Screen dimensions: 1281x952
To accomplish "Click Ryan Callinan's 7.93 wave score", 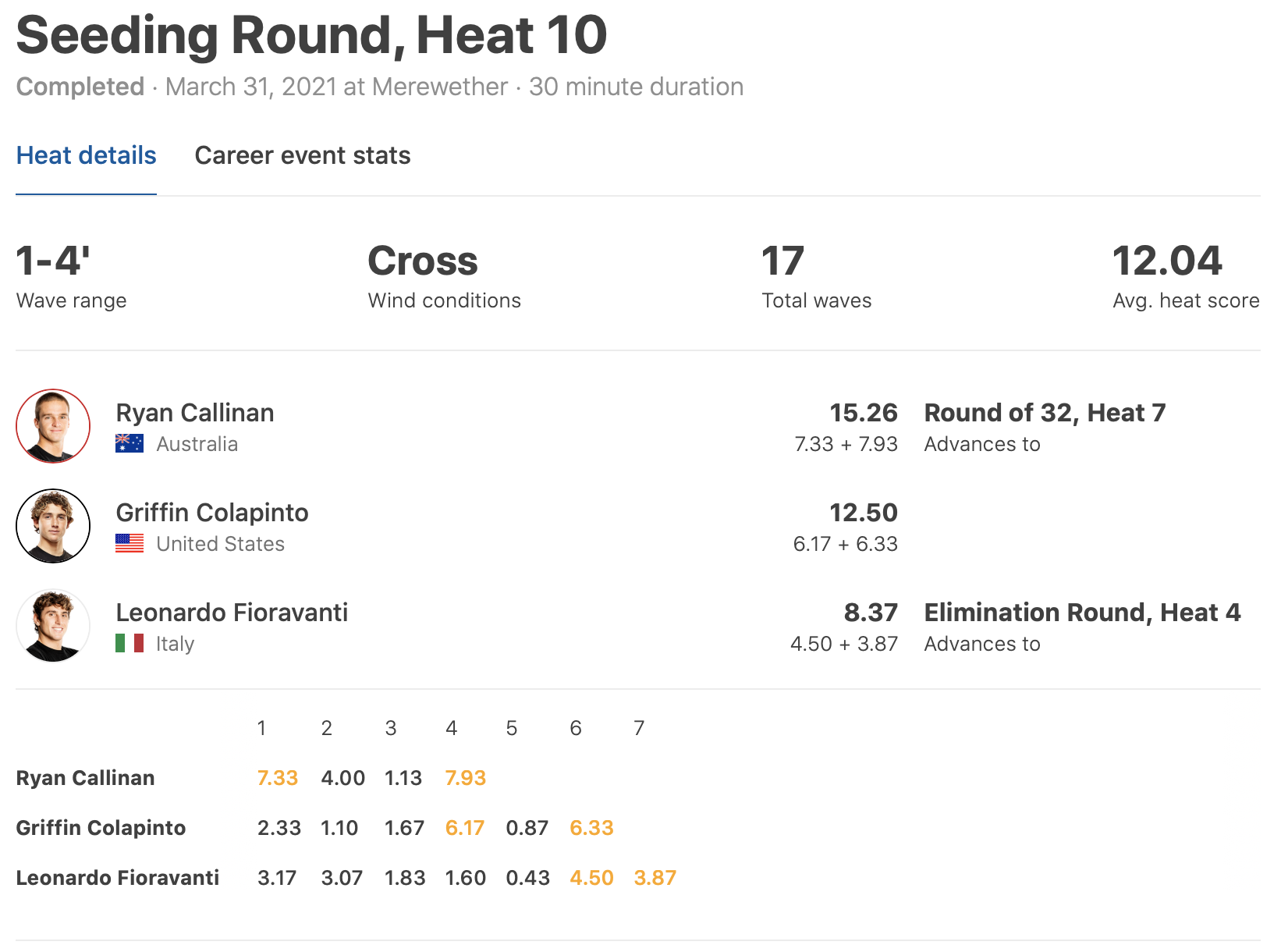I will pos(465,778).
